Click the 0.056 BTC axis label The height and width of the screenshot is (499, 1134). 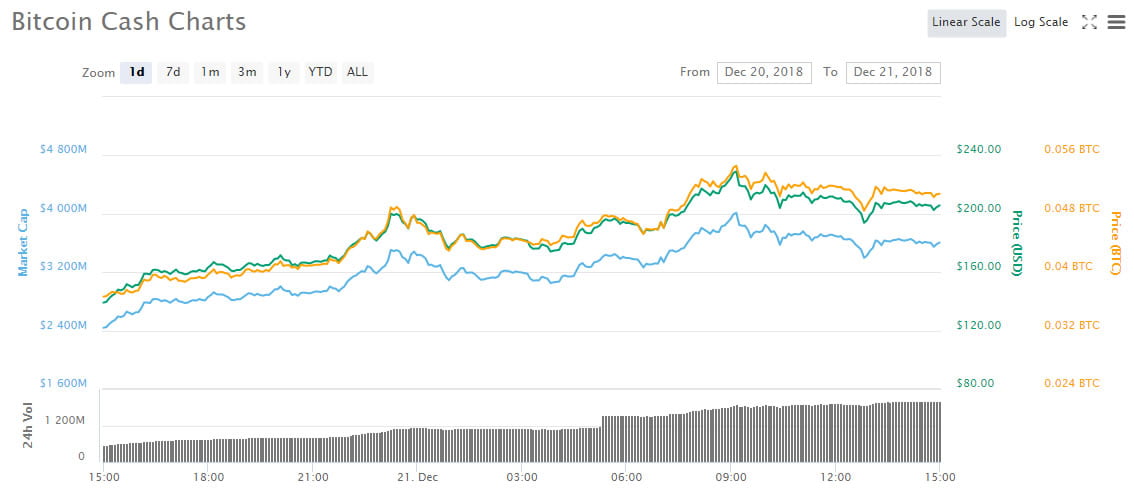(x=1071, y=150)
